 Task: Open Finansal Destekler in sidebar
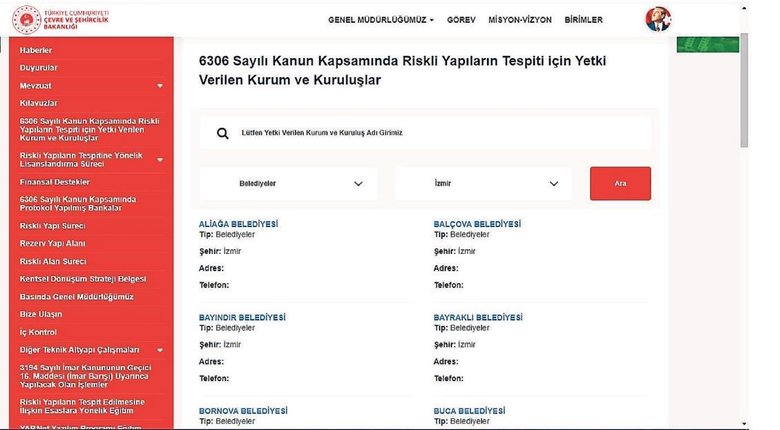coord(55,182)
